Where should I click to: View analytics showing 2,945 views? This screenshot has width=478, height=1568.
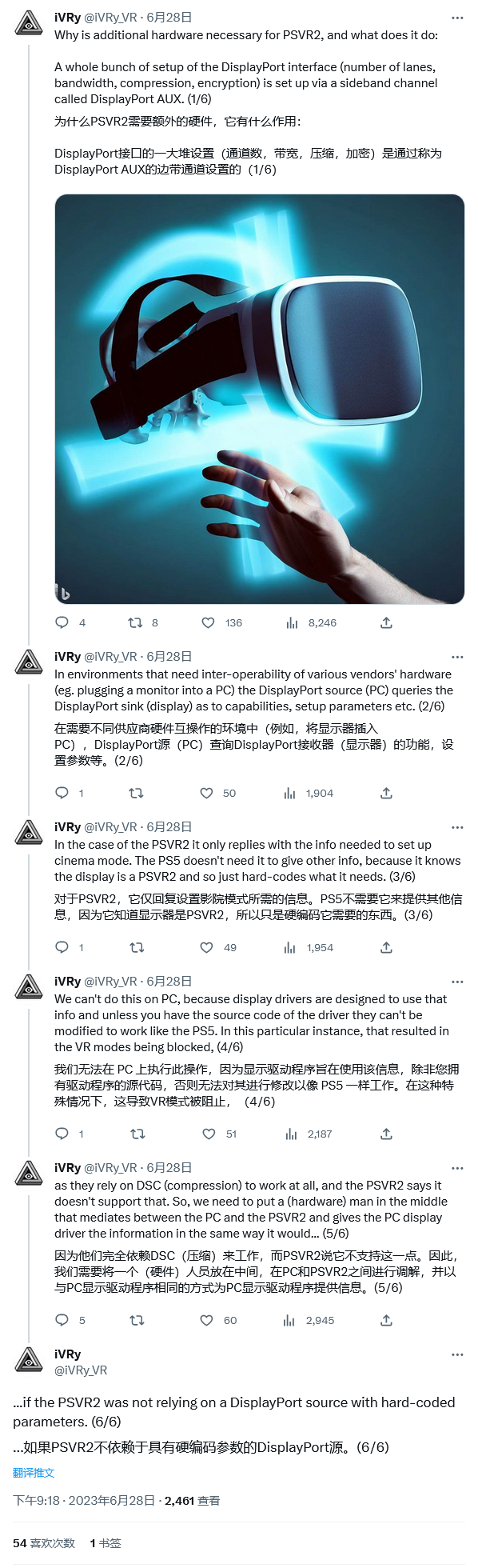(x=290, y=1320)
